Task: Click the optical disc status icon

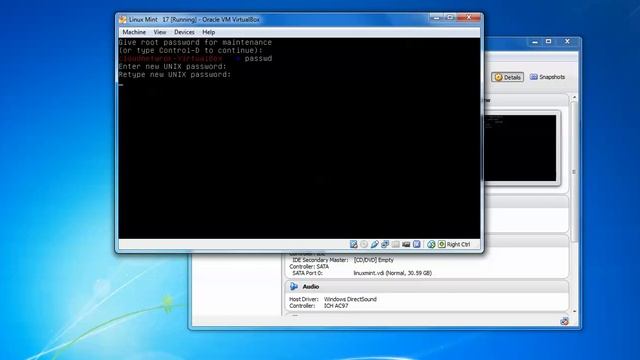Action: tap(364, 244)
